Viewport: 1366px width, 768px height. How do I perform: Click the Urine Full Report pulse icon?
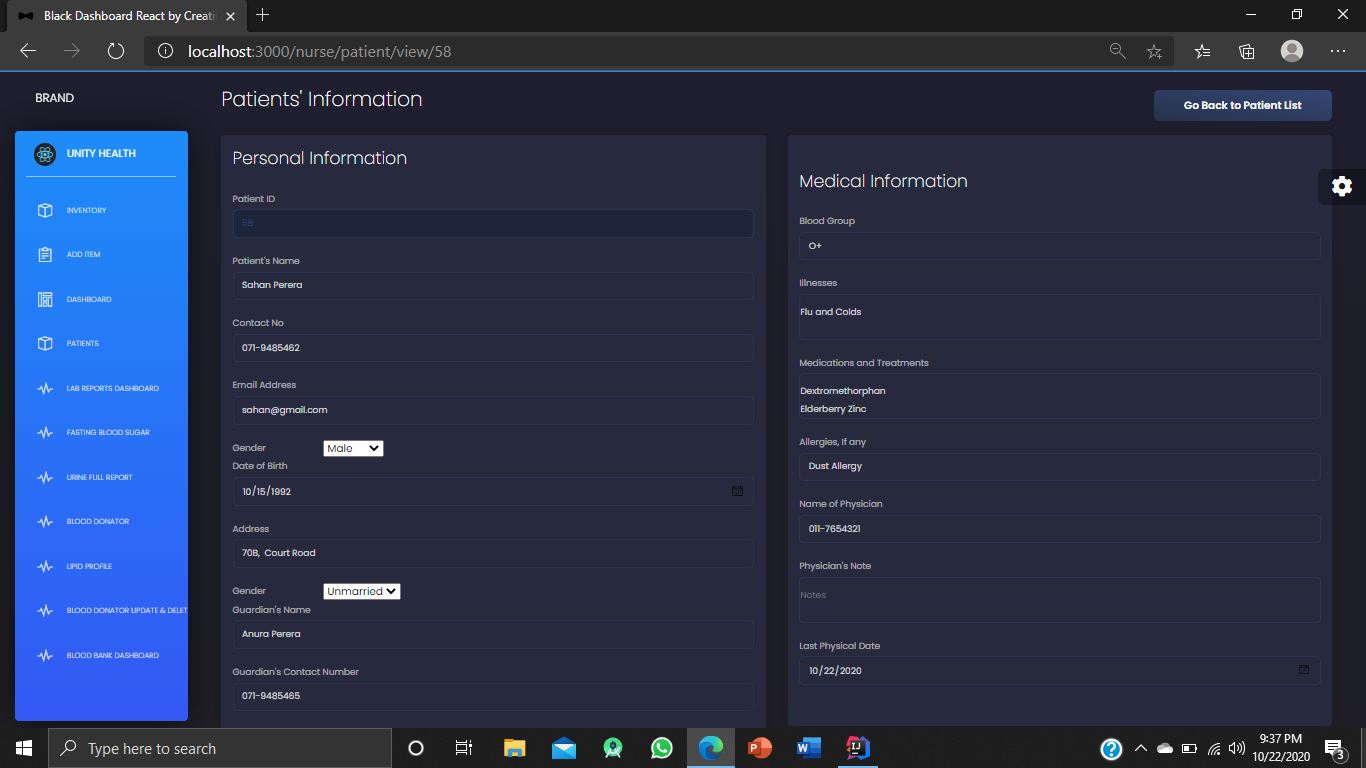click(x=45, y=477)
